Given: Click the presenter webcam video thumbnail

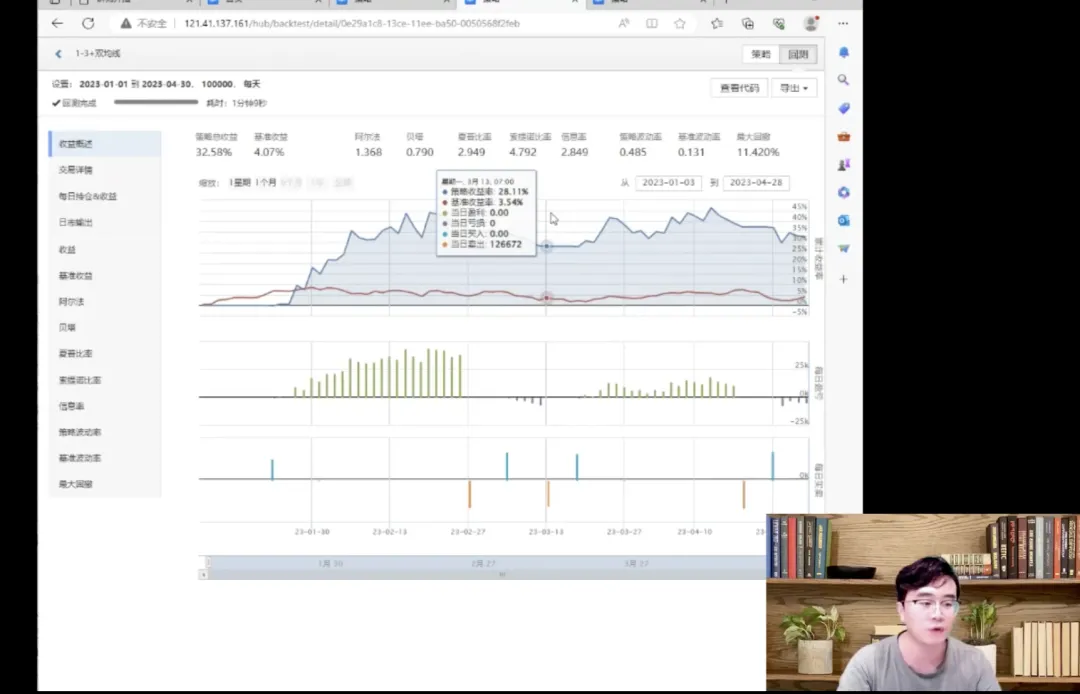Looking at the screenshot, I should (923, 603).
